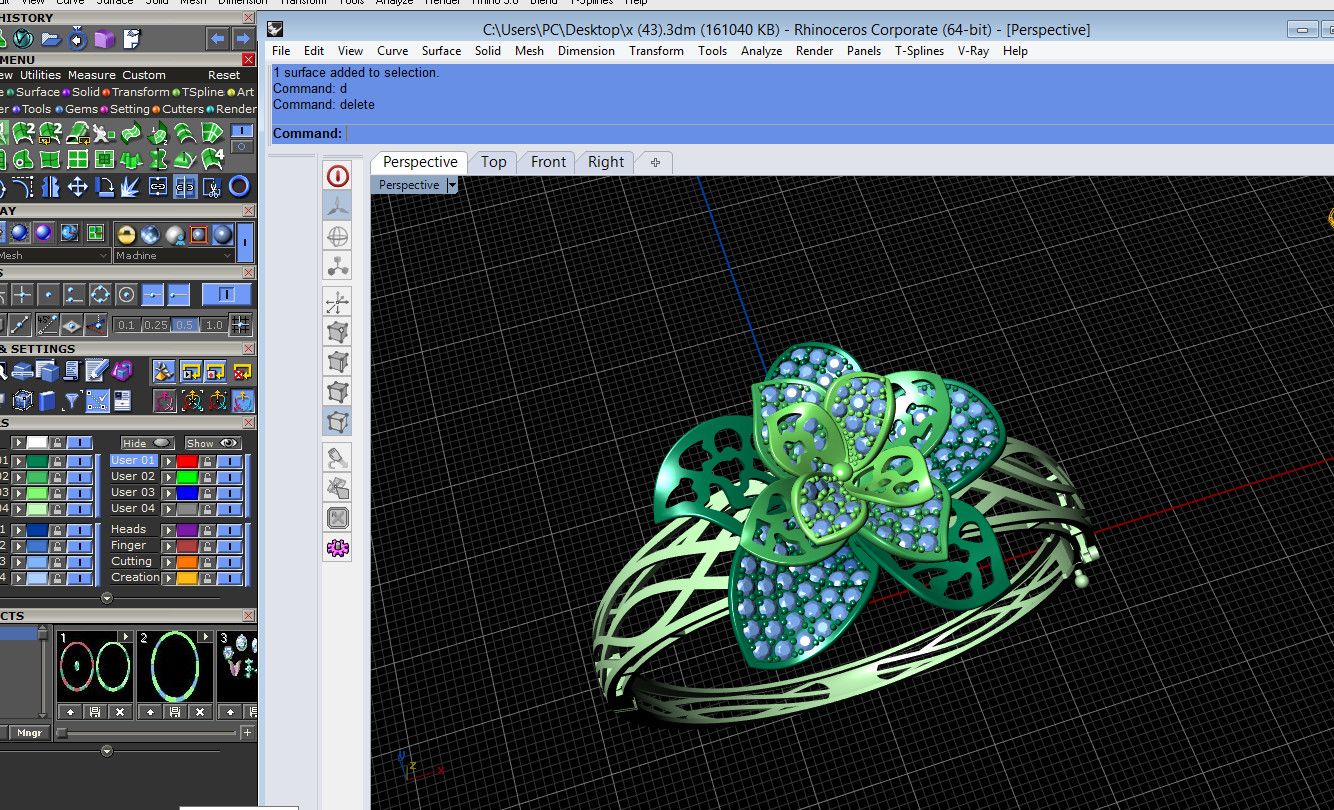Image resolution: width=1334 pixels, height=810 pixels.
Task: Select the blue ring icon at the toolbar row end
Action: point(237,187)
